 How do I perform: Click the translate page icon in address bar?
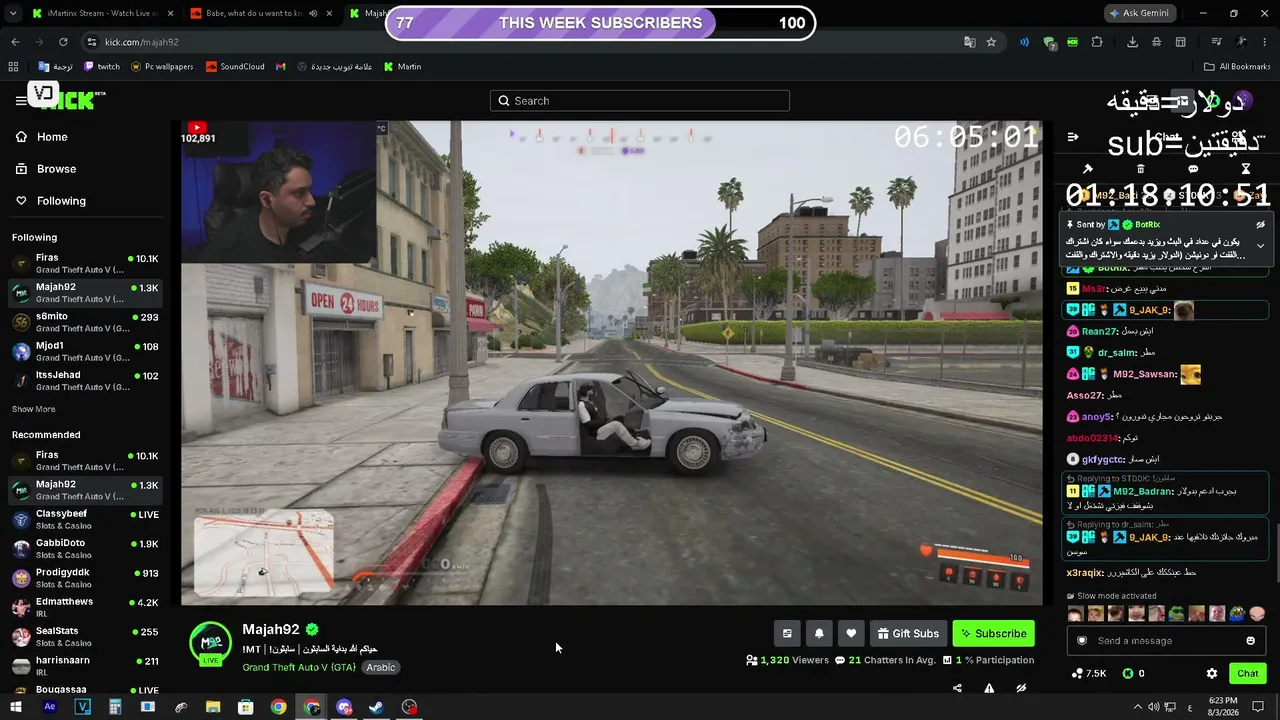[969, 42]
